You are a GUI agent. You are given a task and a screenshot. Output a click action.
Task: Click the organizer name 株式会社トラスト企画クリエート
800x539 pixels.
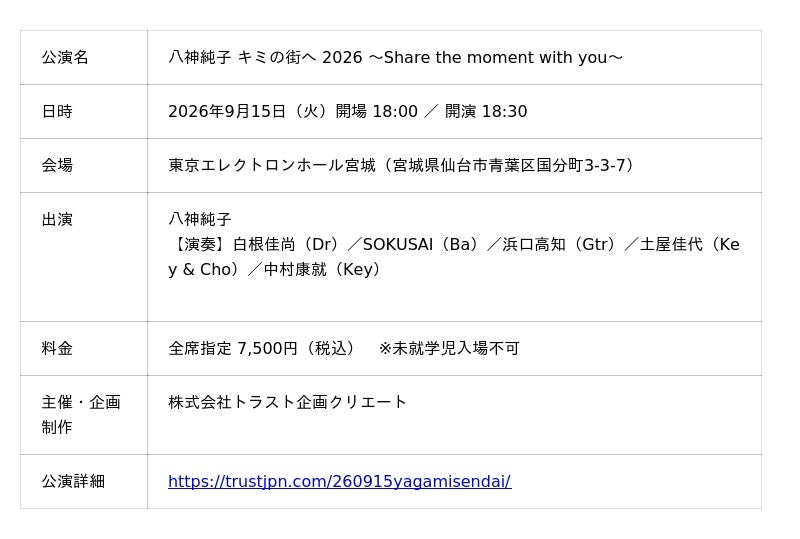coord(287,402)
